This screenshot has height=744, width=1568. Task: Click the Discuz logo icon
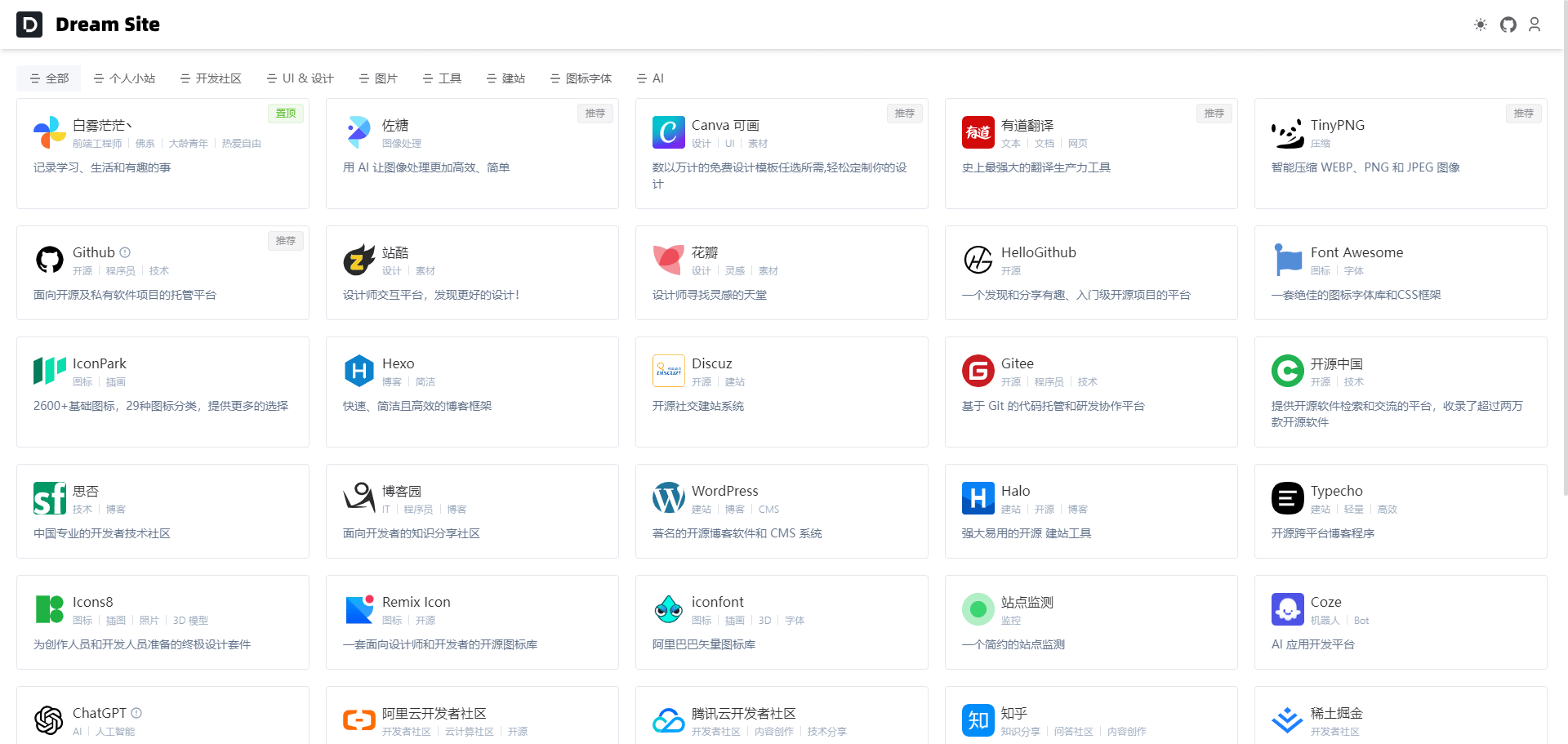coord(669,371)
